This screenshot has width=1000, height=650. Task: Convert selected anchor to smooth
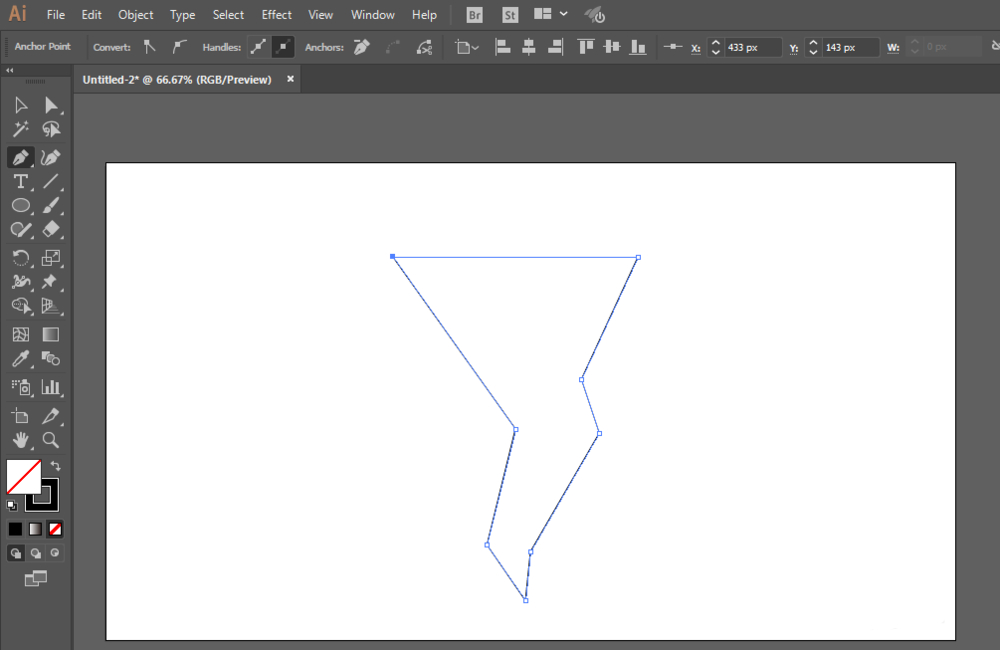(179, 47)
